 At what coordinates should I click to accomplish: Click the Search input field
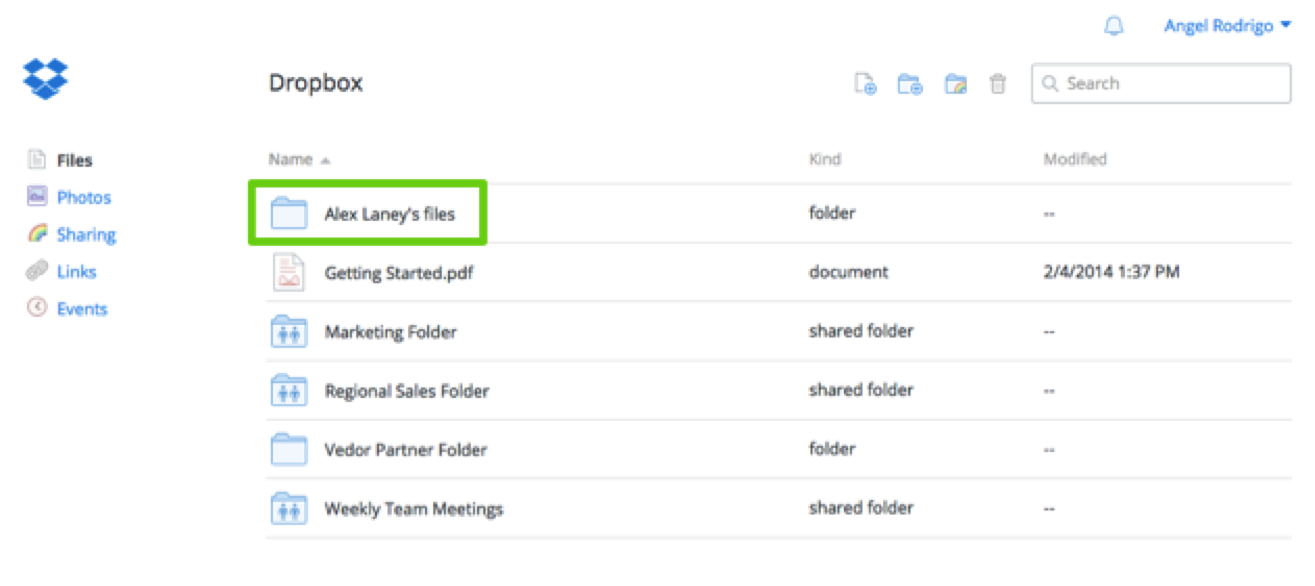point(1170,84)
